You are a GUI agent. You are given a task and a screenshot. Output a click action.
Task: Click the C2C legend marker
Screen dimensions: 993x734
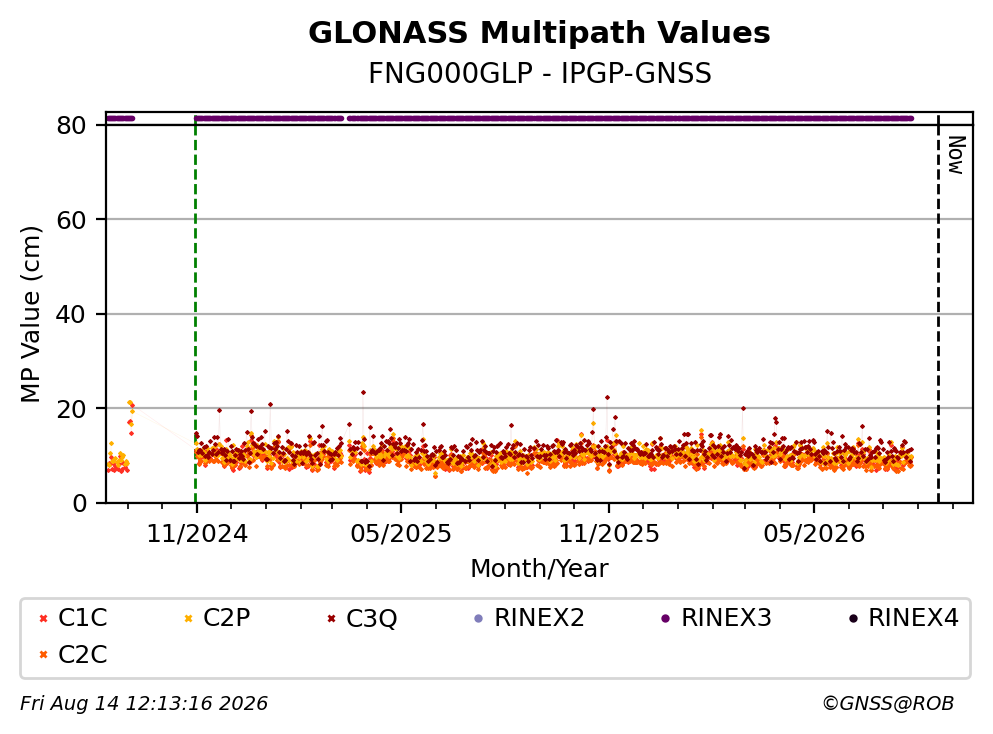point(44,655)
